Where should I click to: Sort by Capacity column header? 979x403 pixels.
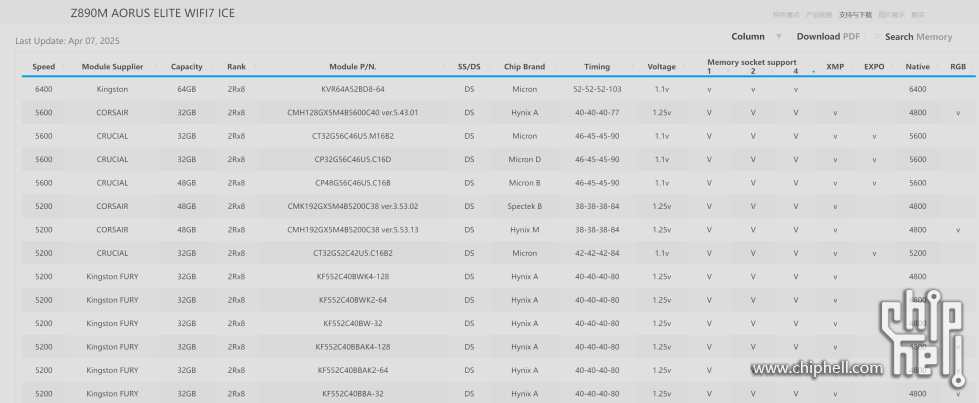point(187,67)
